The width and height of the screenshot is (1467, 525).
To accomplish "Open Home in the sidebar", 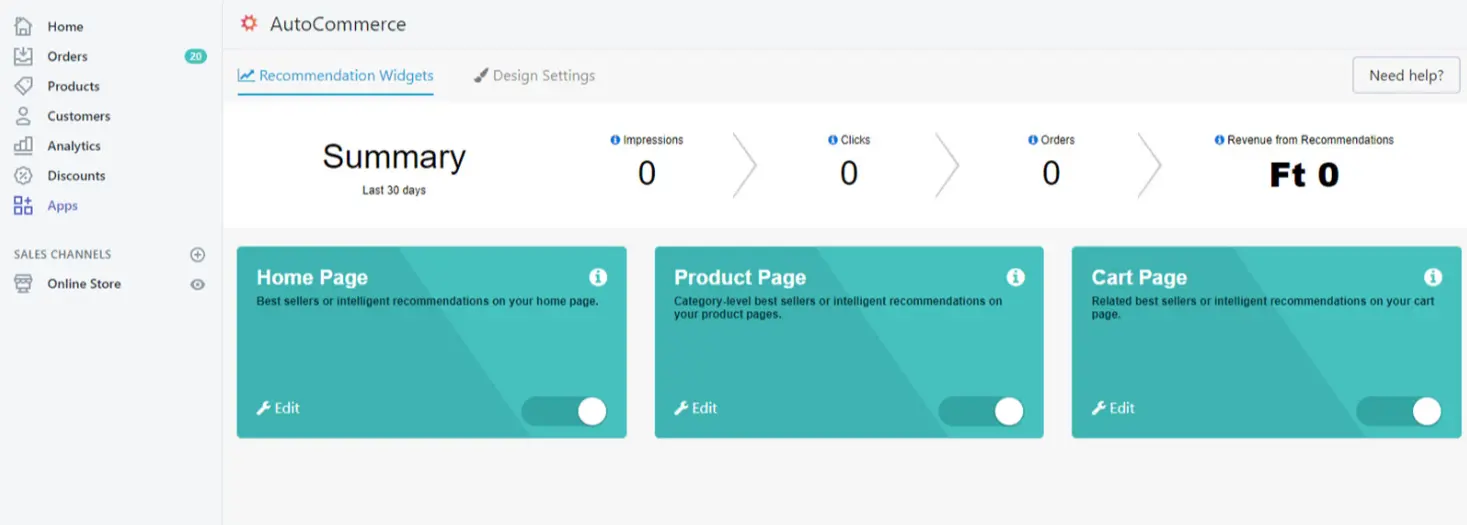I will click(x=65, y=27).
